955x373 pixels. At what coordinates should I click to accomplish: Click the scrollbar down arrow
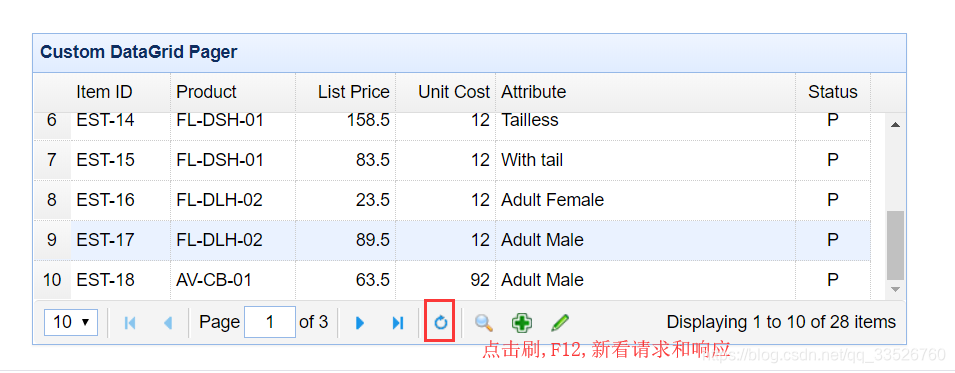[895, 290]
